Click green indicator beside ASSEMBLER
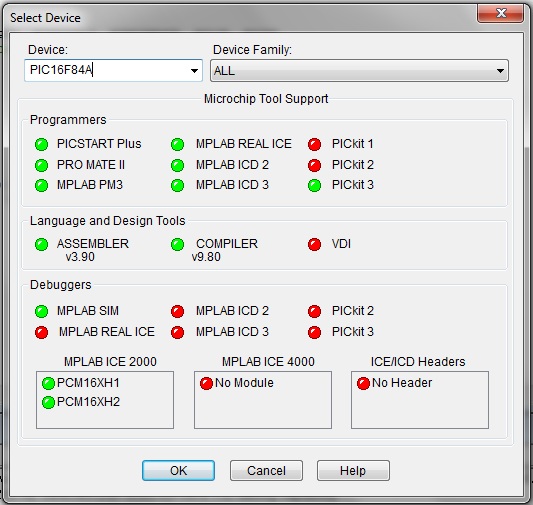 (41, 244)
